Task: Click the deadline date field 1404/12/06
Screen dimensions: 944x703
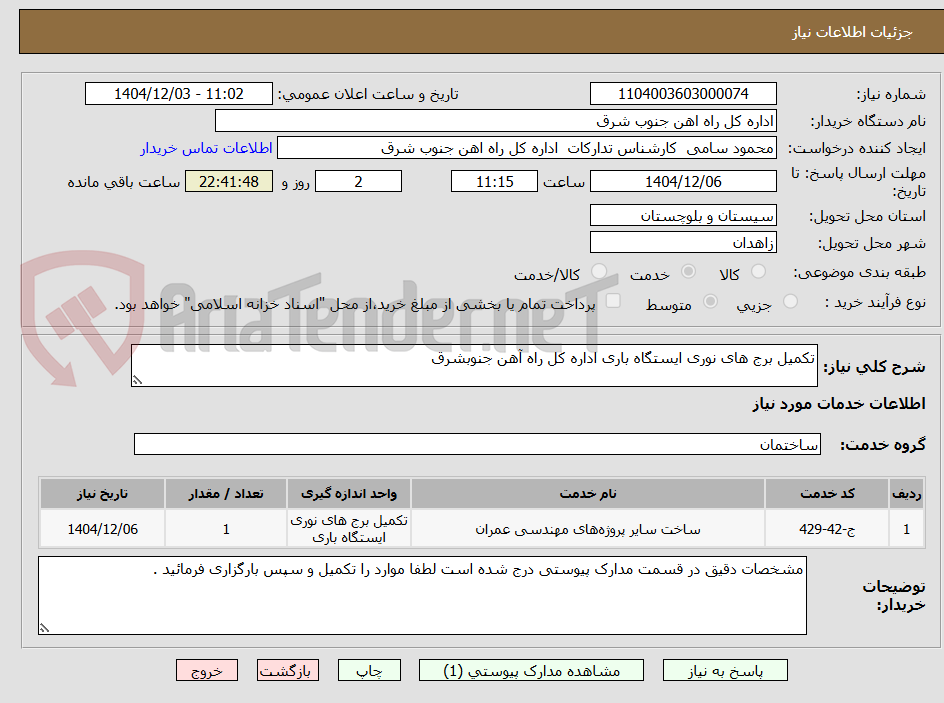Action: coord(683,181)
